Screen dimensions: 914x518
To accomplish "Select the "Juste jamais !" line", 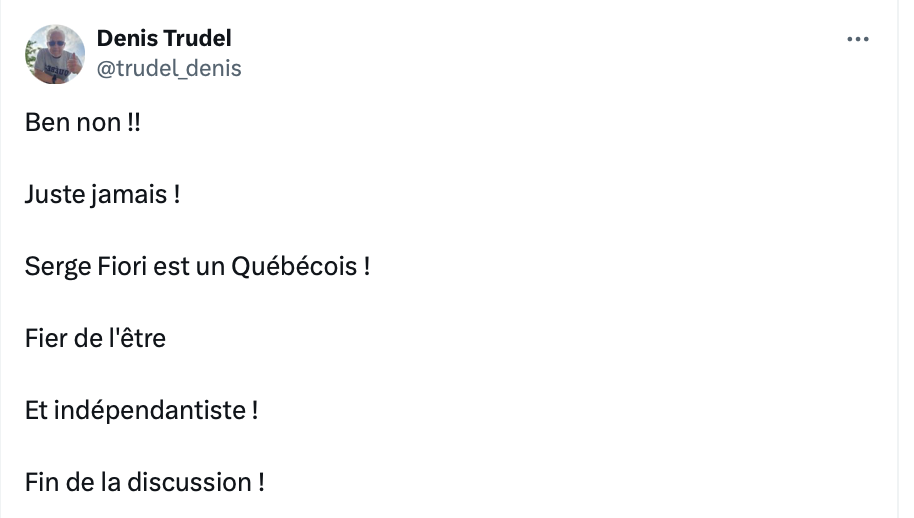I will click(x=103, y=195).
